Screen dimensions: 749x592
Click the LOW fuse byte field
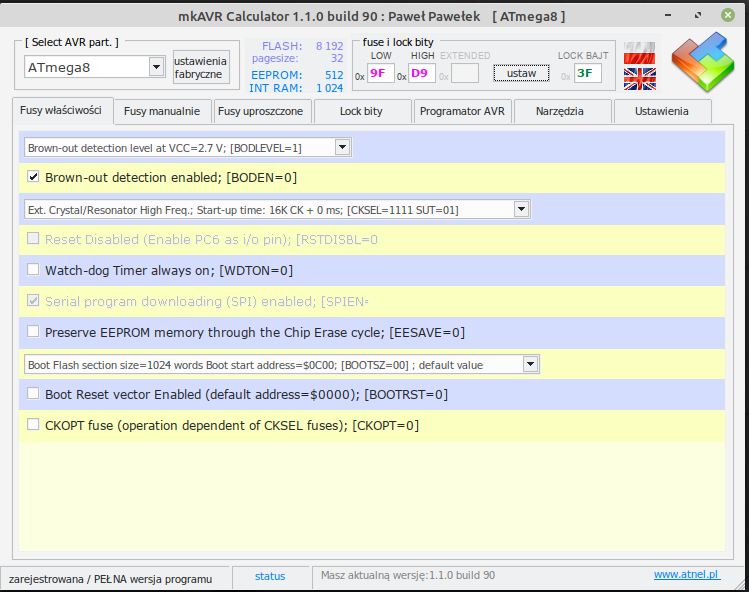pos(381,73)
